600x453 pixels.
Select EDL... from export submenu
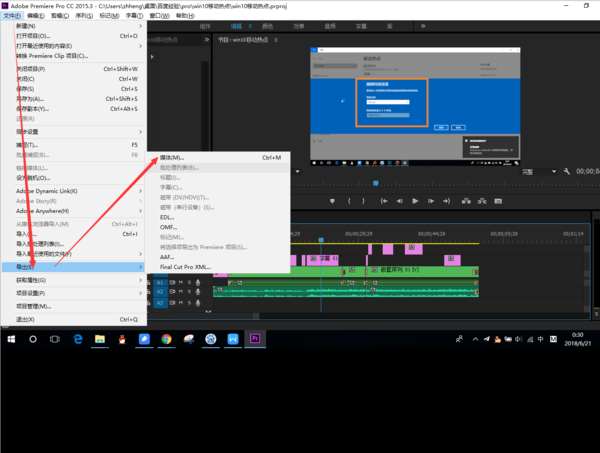coord(219,217)
